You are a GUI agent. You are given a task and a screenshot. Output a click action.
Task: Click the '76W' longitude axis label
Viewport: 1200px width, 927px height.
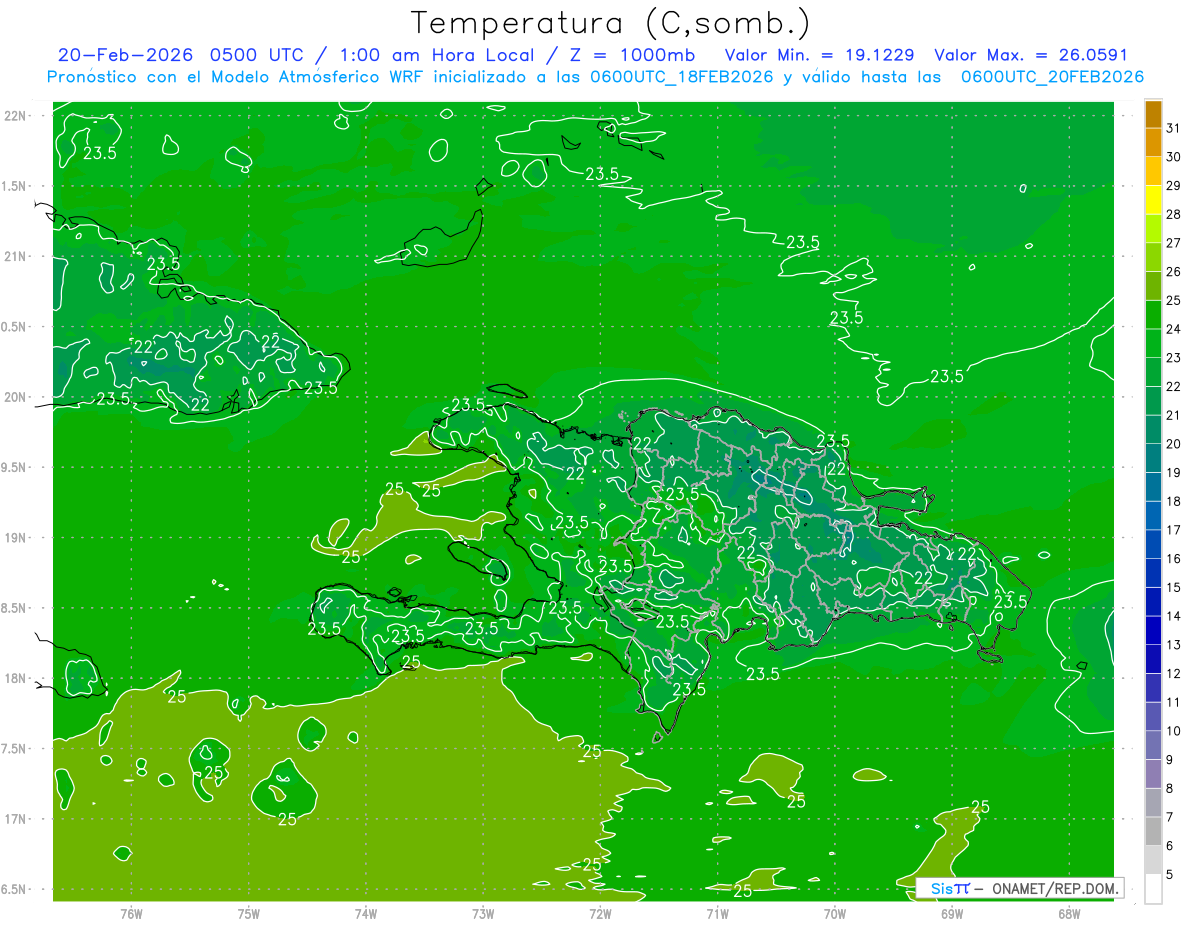click(x=131, y=913)
